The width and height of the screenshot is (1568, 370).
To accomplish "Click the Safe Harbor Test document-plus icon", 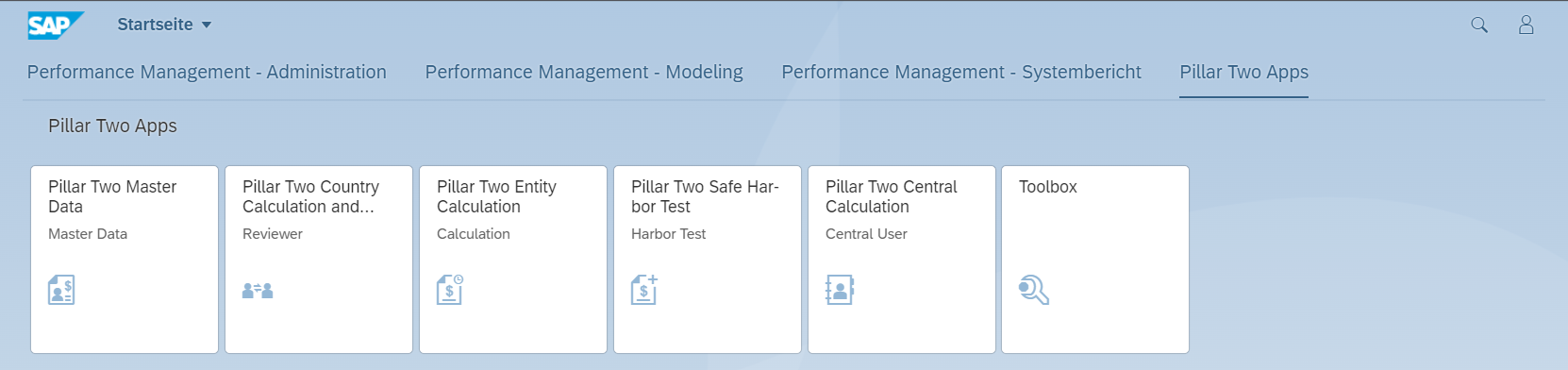I will [x=644, y=290].
